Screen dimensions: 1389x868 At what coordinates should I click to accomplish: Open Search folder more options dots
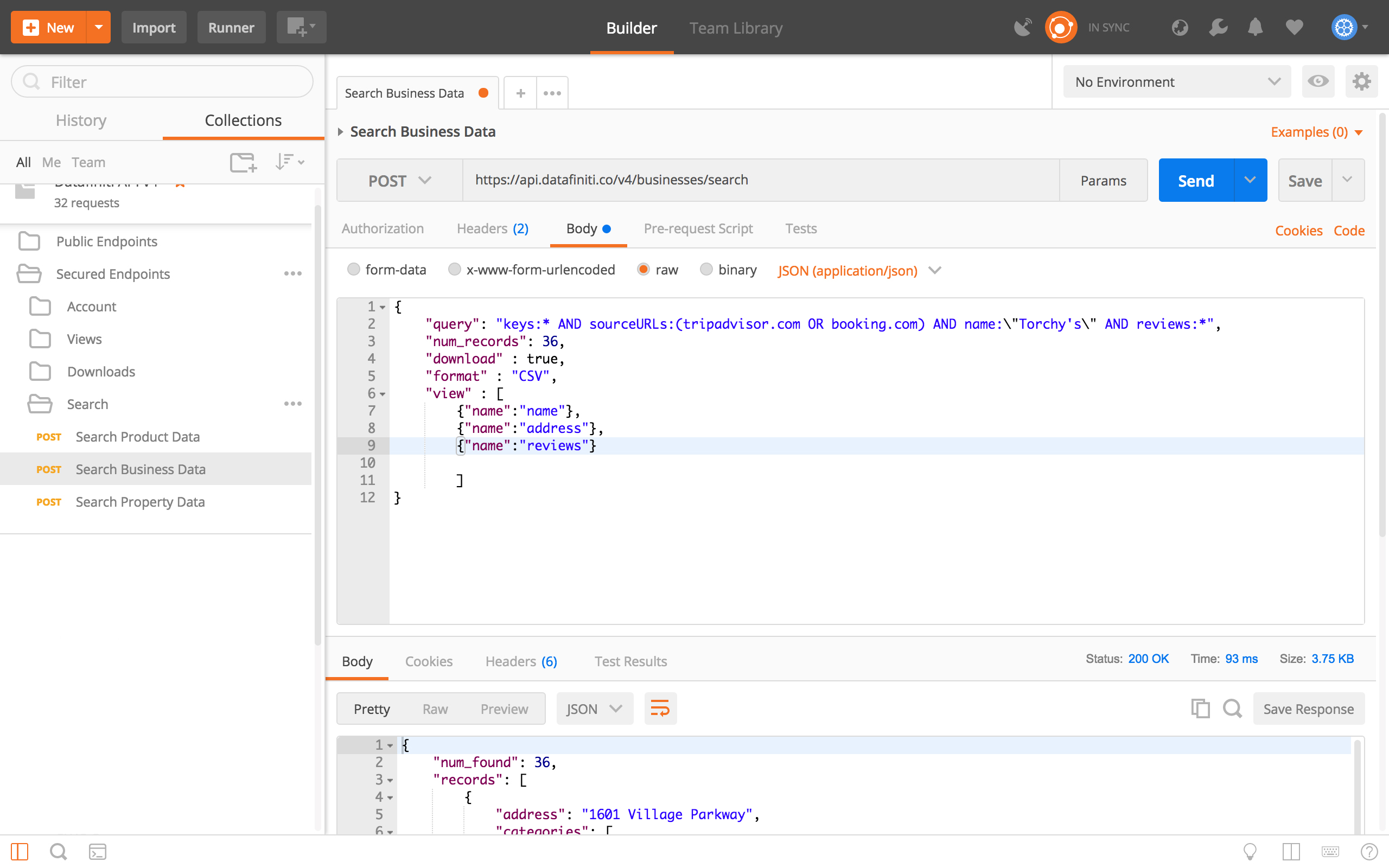tap(293, 404)
